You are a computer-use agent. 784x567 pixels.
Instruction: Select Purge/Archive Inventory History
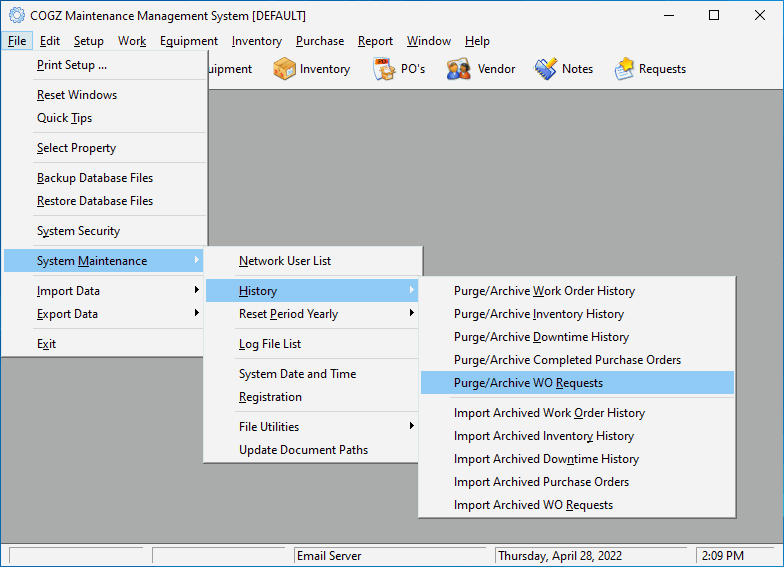coord(578,314)
